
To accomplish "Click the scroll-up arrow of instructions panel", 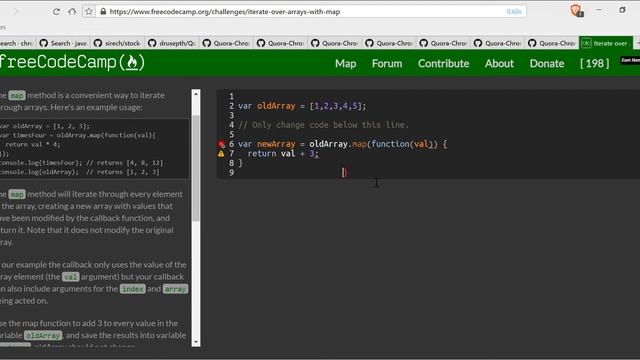I will (196, 94).
